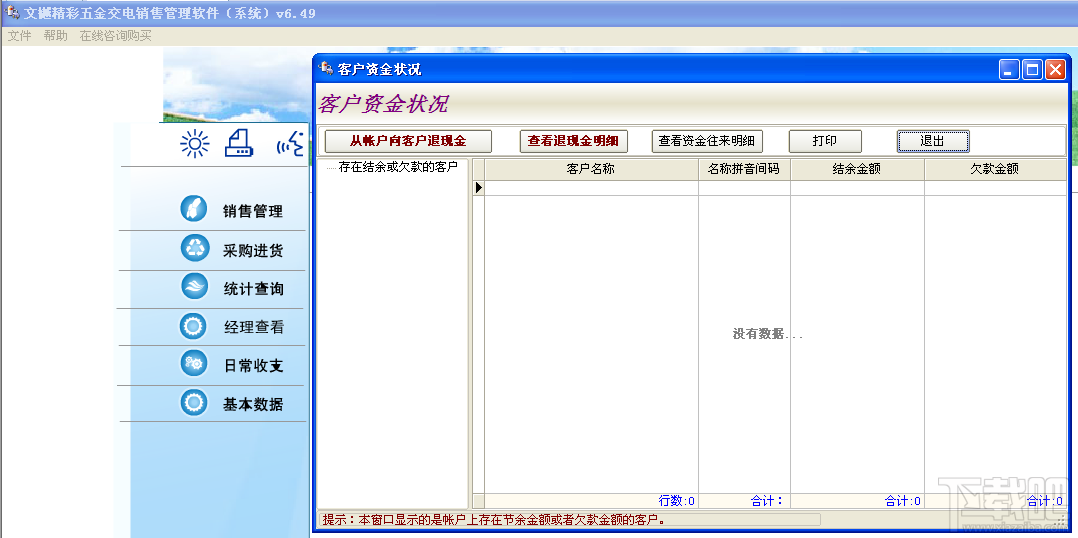Click 查看资金往来明细 button
1078x538 pixels.
(707, 141)
